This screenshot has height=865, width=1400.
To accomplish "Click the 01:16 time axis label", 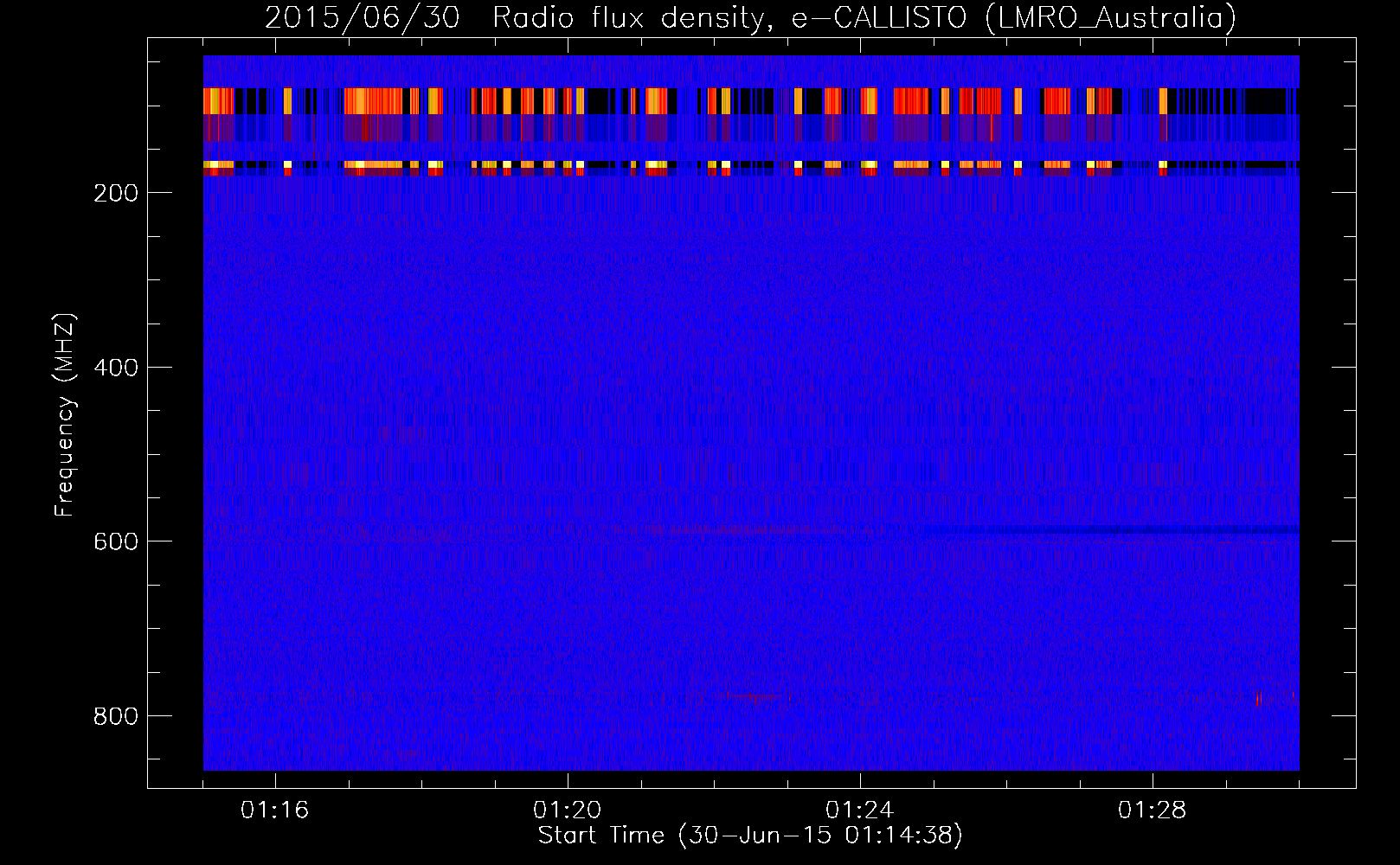I will (275, 811).
